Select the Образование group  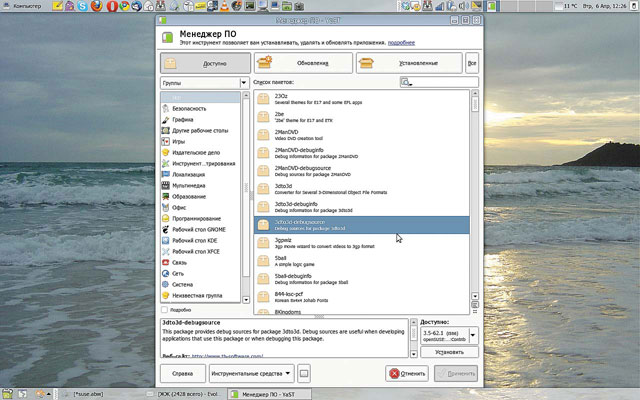coord(200,197)
